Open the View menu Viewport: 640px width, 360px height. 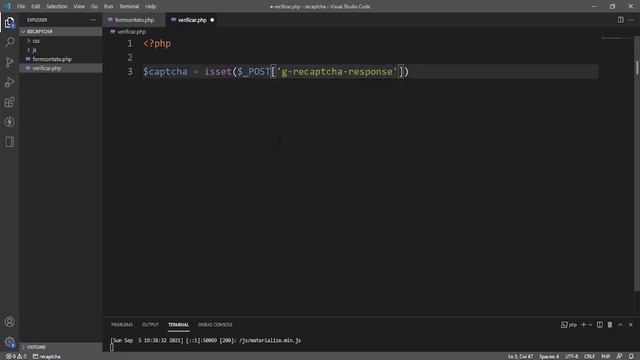79,6
